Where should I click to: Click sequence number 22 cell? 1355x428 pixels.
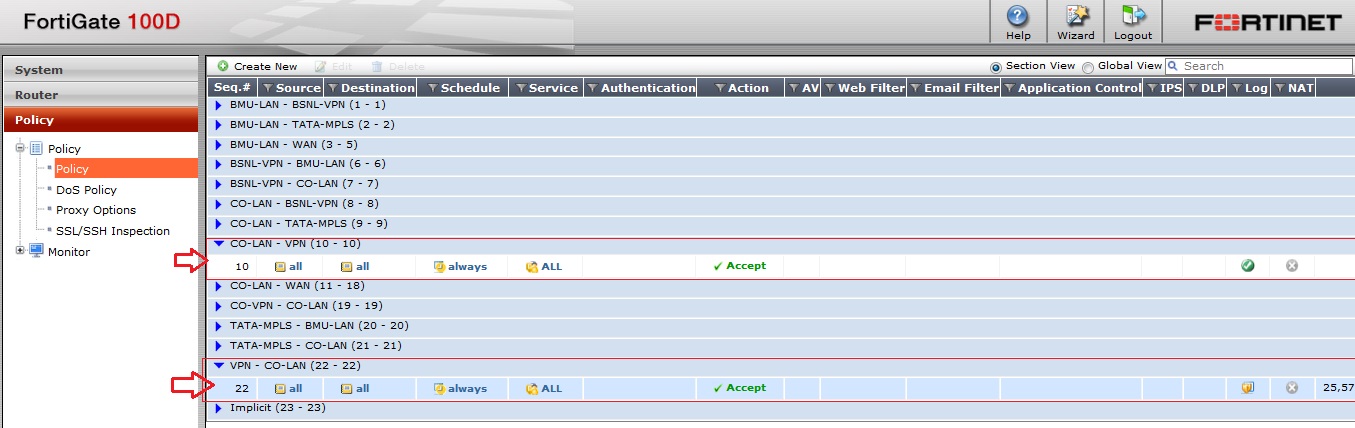pyautogui.click(x=241, y=389)
